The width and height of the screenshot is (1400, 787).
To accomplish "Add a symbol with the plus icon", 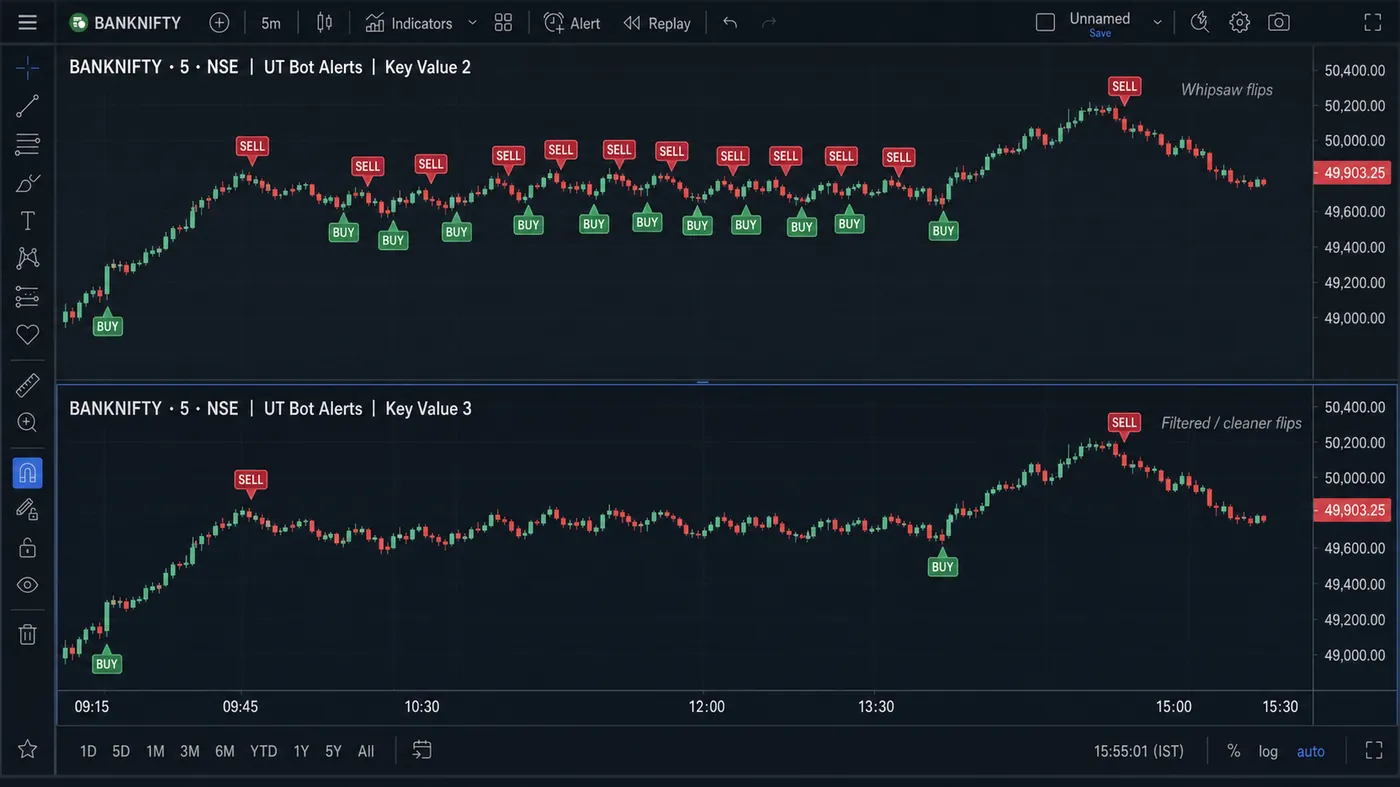I will click(219, 22).
